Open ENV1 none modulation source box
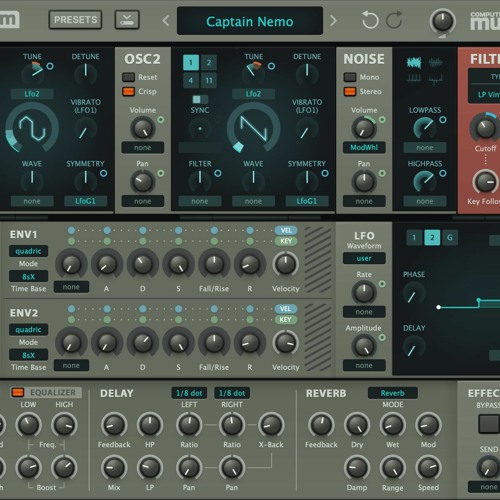 point(71,287)
